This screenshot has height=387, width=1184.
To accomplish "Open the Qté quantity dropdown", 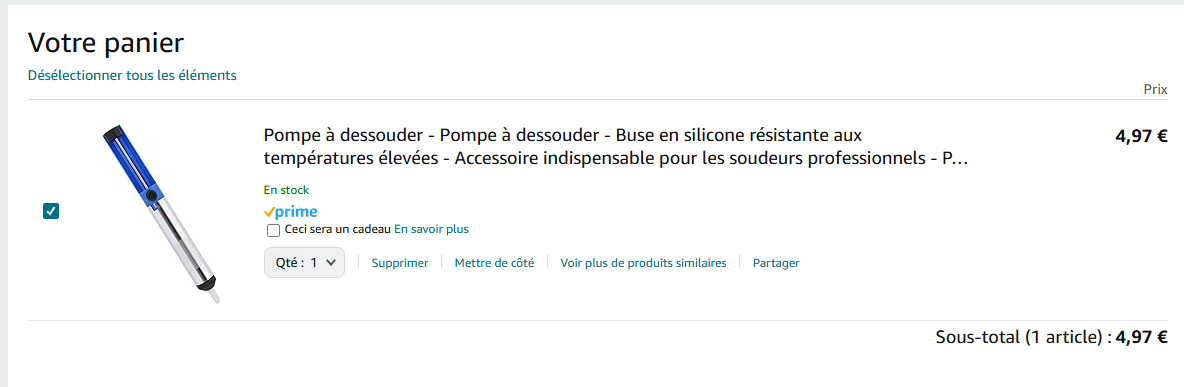I will point(304,263).
